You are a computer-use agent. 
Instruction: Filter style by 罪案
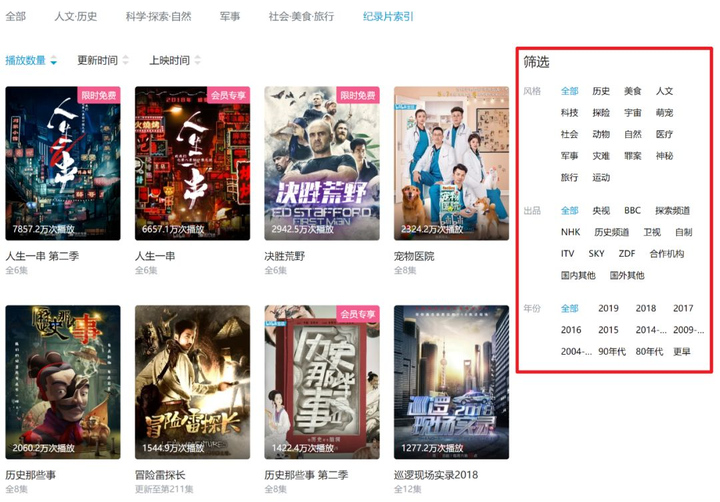click(x=633, y=156)
